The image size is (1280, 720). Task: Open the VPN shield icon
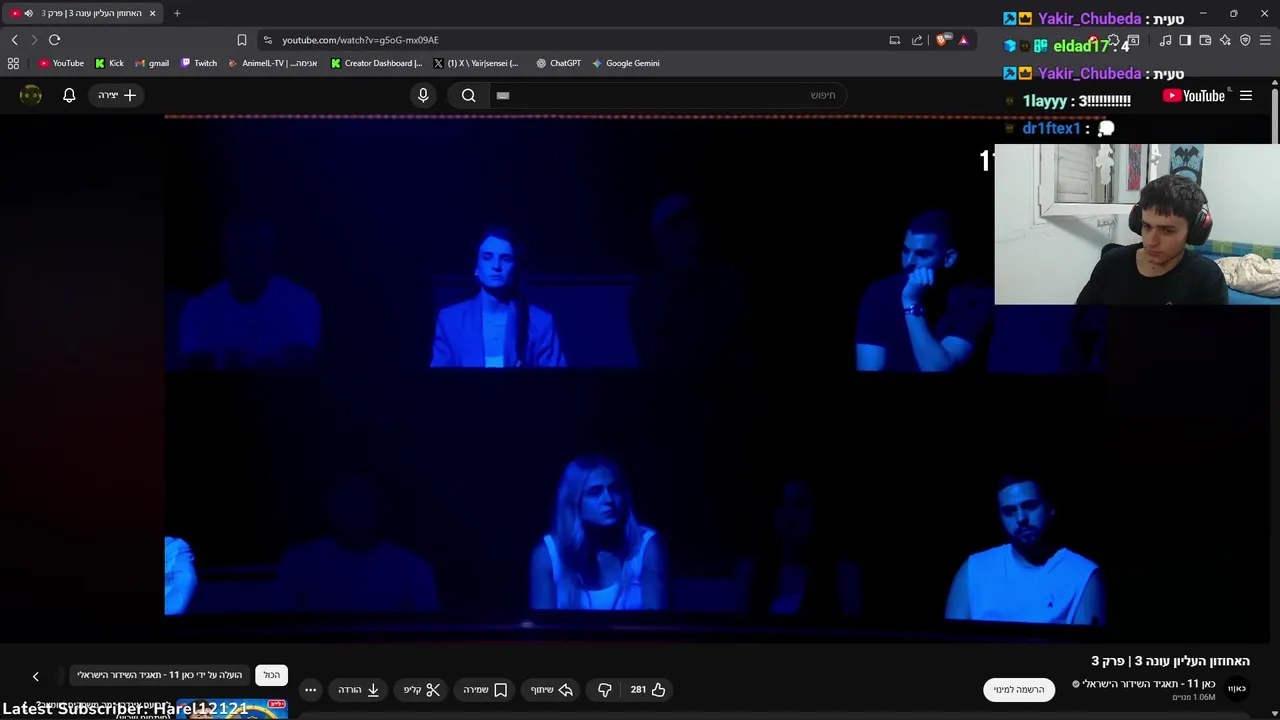(1245, 40)
